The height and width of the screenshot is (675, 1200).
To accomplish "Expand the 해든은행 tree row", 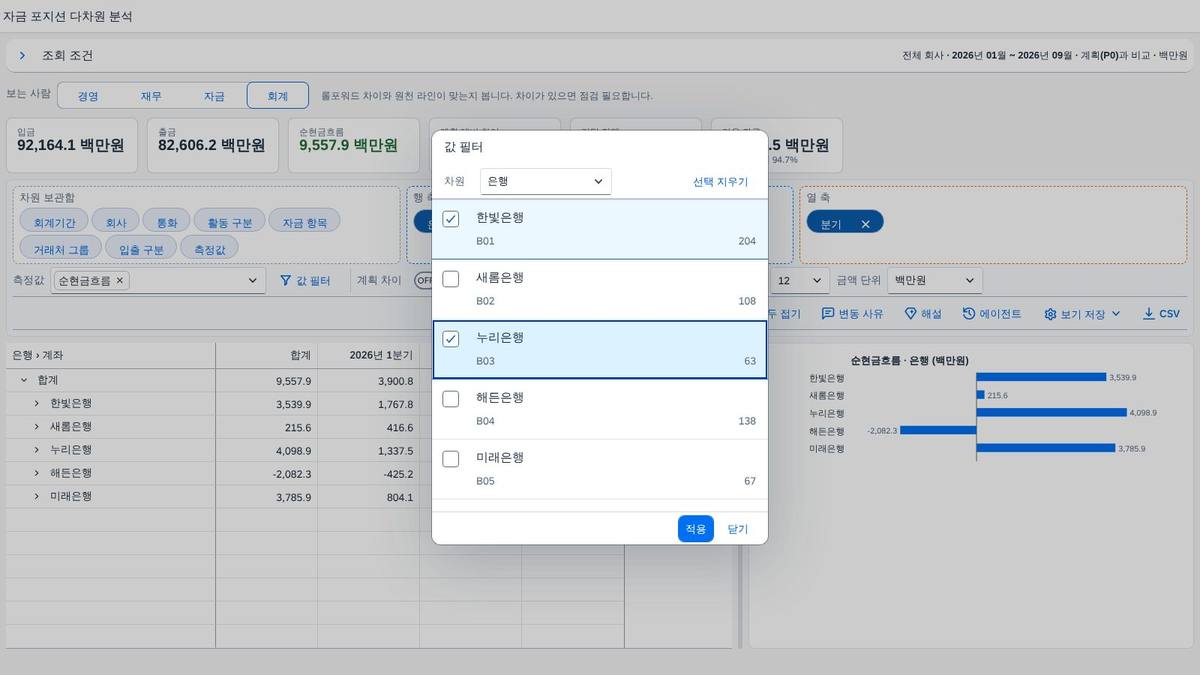I will click(37, 473).
